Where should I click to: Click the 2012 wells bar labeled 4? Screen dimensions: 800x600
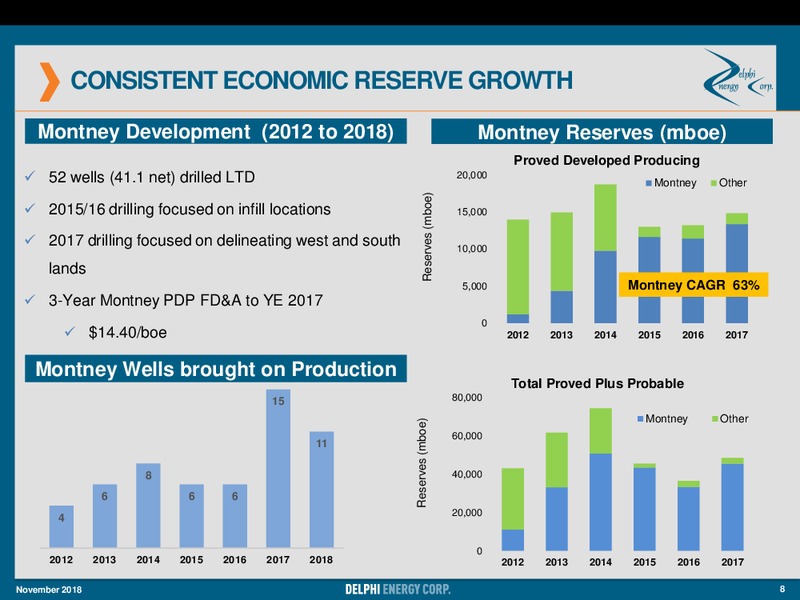tap(61, 527)
